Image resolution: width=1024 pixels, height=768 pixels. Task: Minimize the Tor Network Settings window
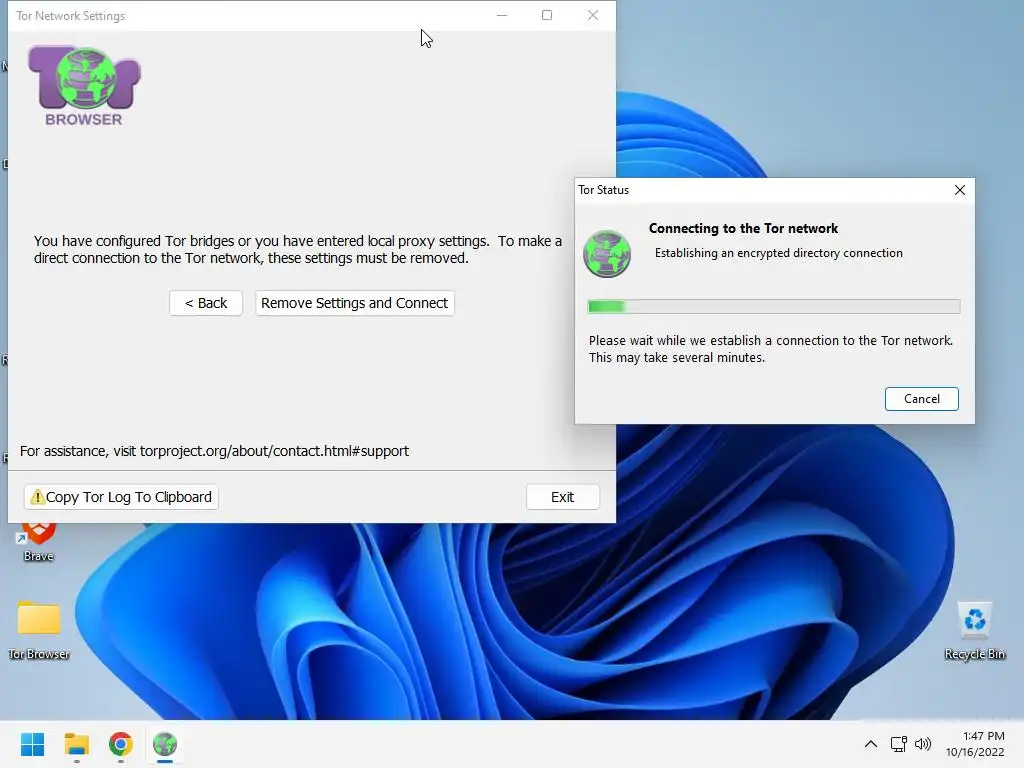(x=502, y=15)
